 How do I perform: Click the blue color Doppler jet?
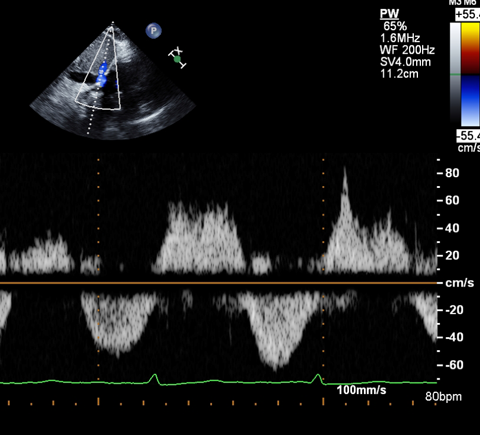click(102, 75)
